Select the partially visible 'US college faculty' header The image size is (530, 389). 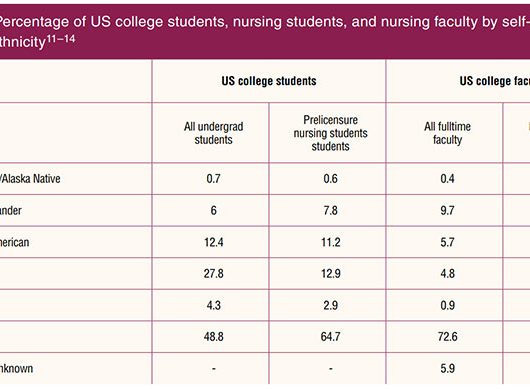tap(495, 81)
